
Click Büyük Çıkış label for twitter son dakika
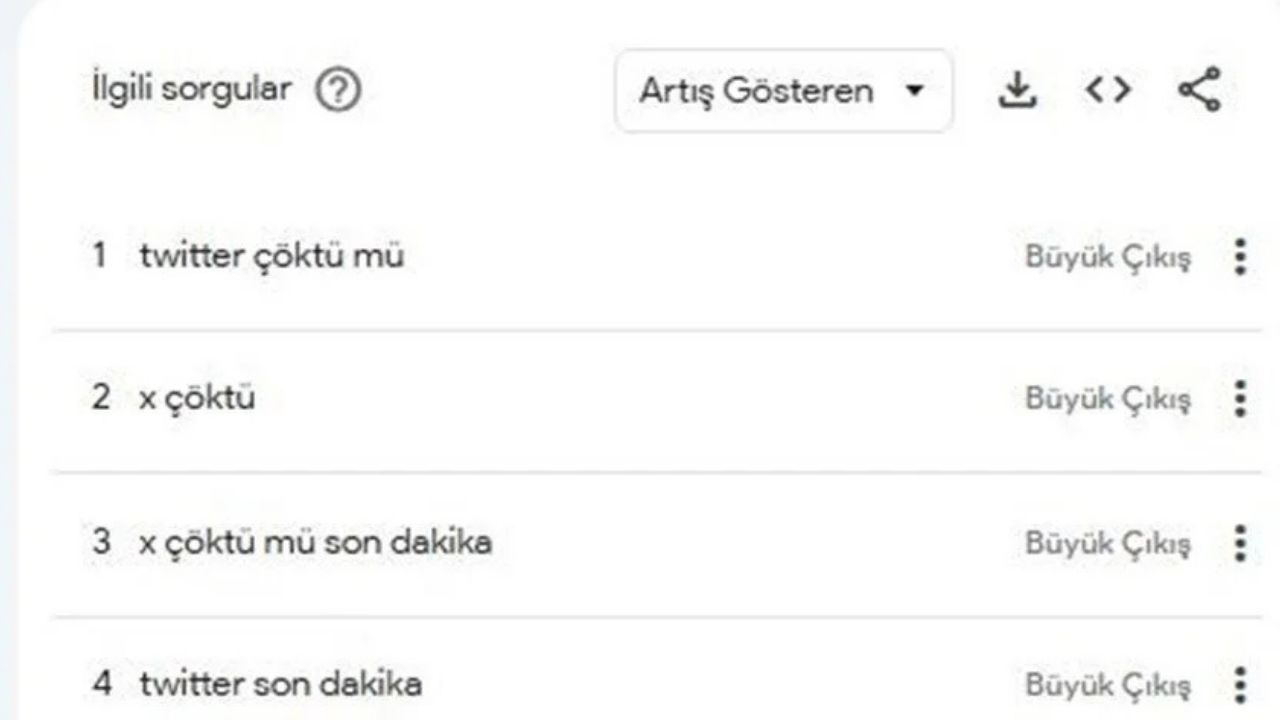click(x=1108, y=686)
